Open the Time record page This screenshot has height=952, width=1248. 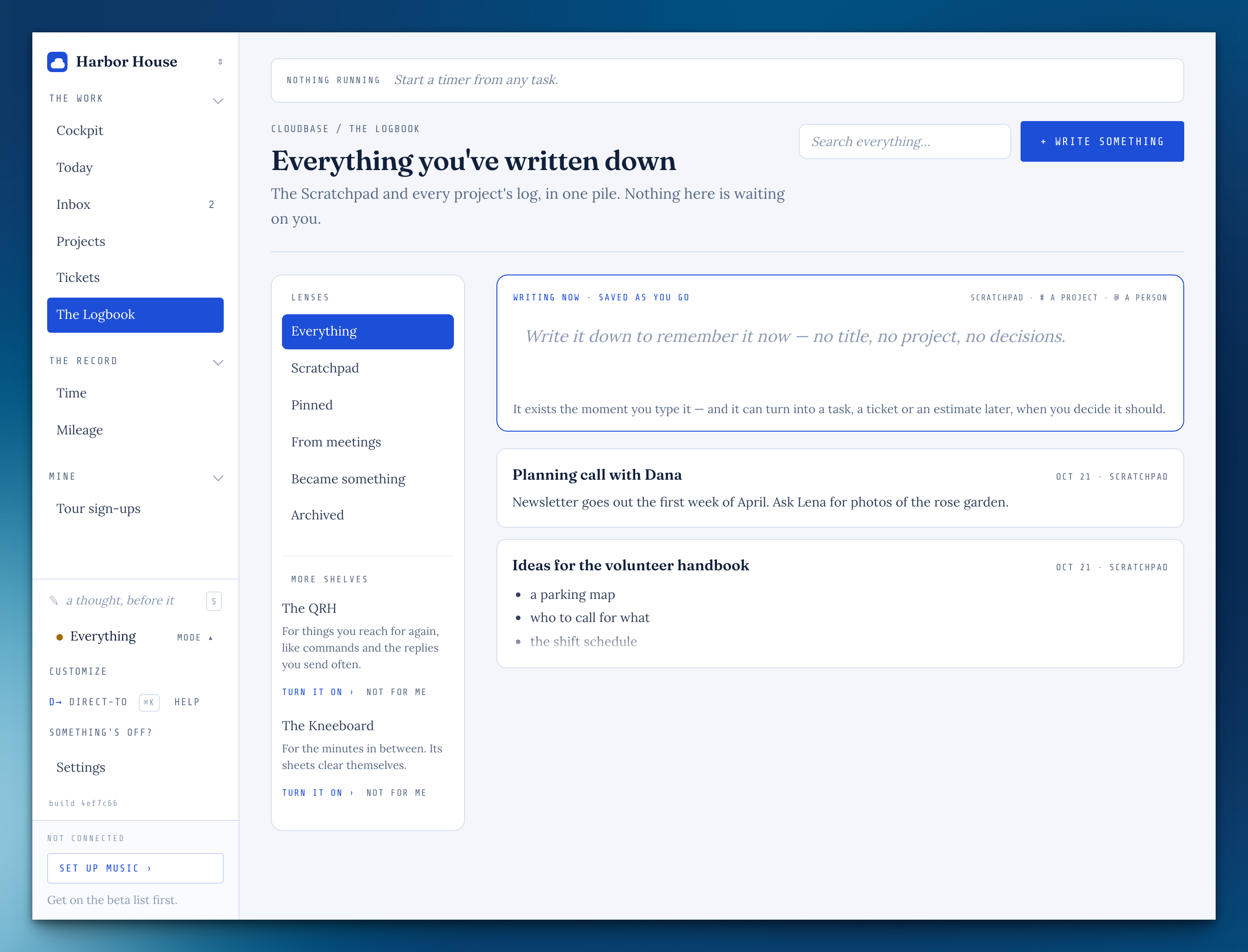pos(135,393)
